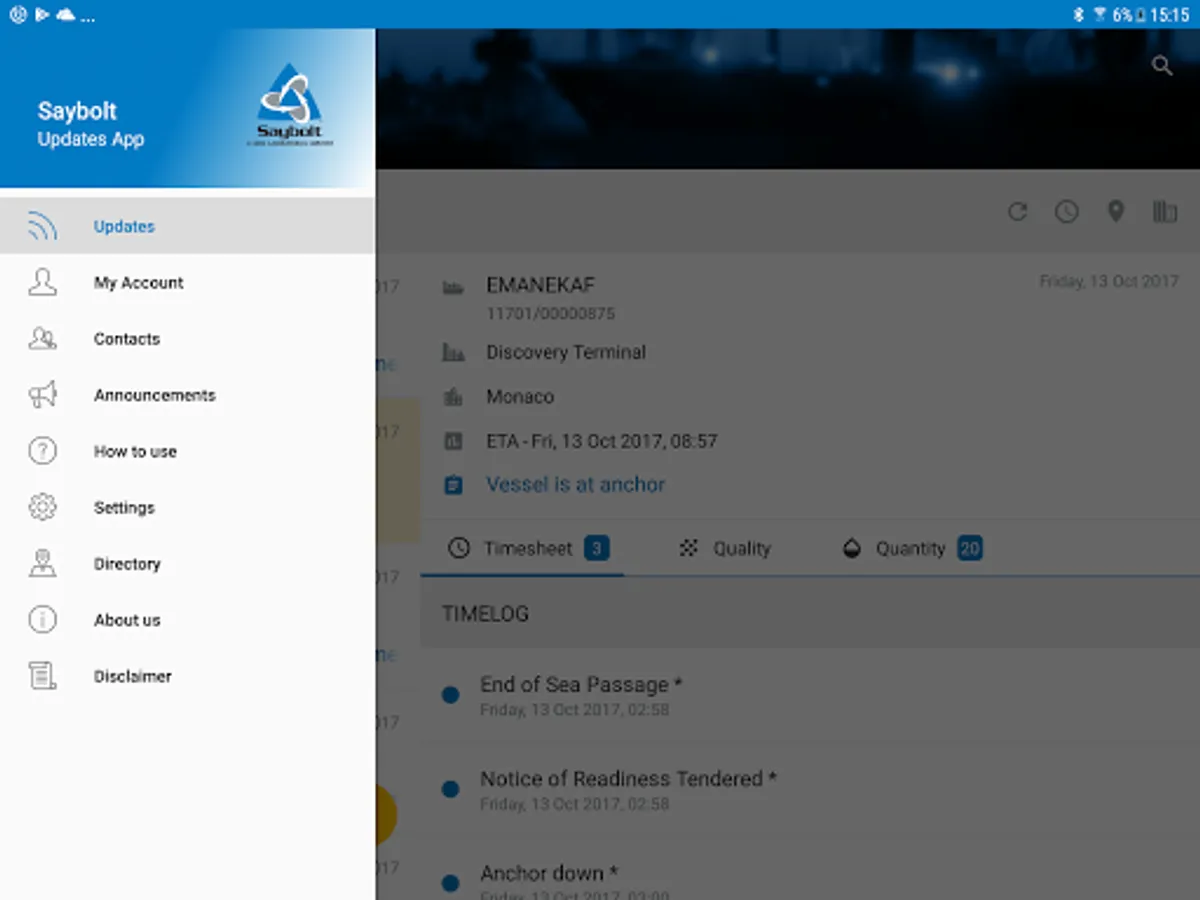Open the Directory entry

(x=187, y=564)
